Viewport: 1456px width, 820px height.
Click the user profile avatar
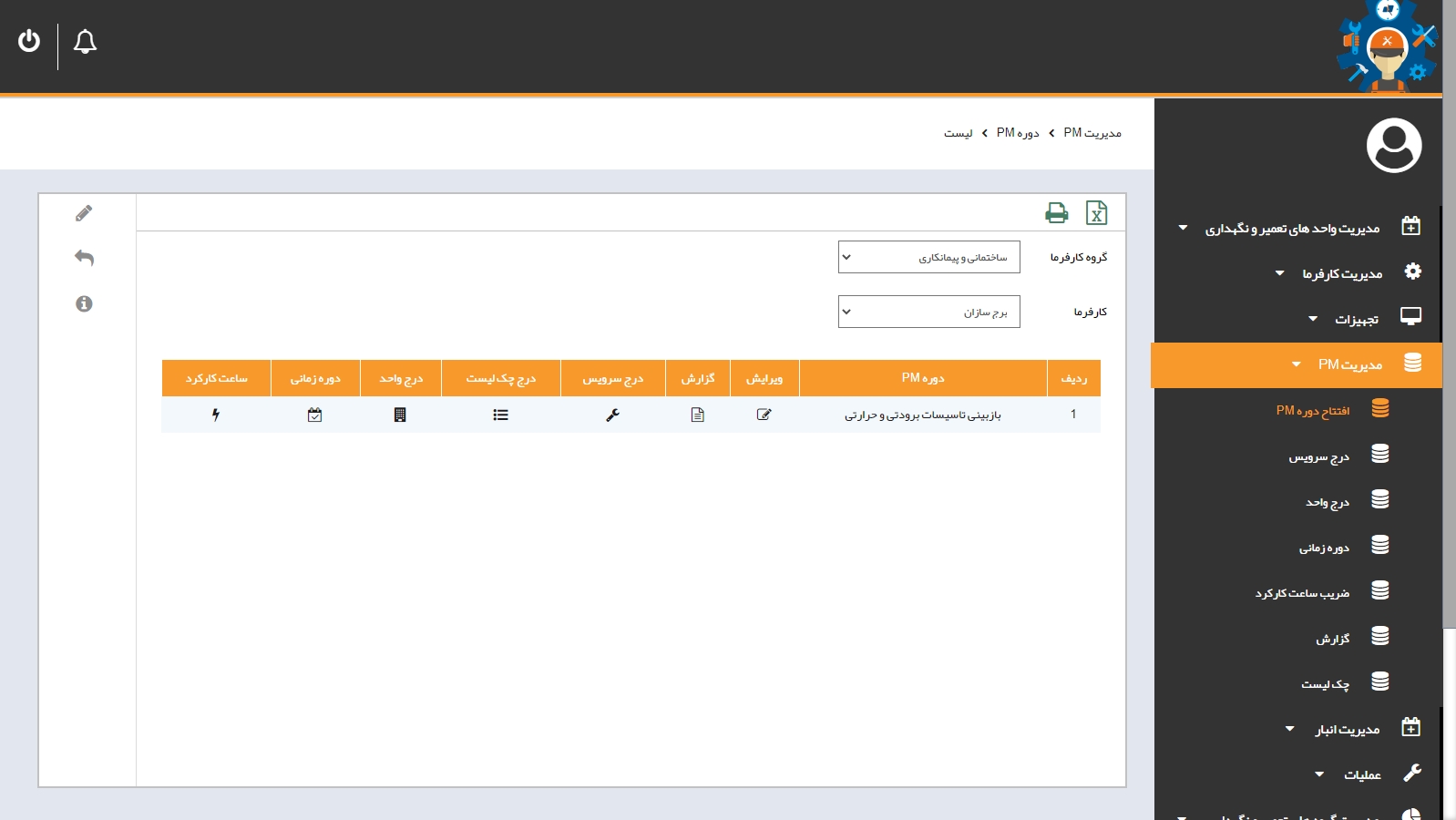pyautogui.click(x=1393, y=145)
